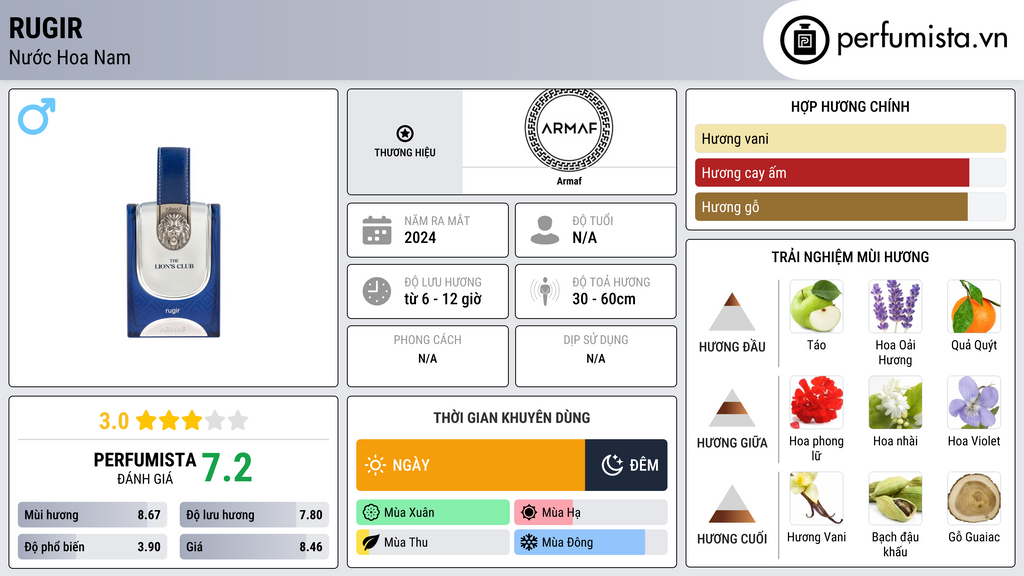Viewport: 1024px width, 576px height.
Task: Select the dark Đêm night segment
Action: coord(626,465)
